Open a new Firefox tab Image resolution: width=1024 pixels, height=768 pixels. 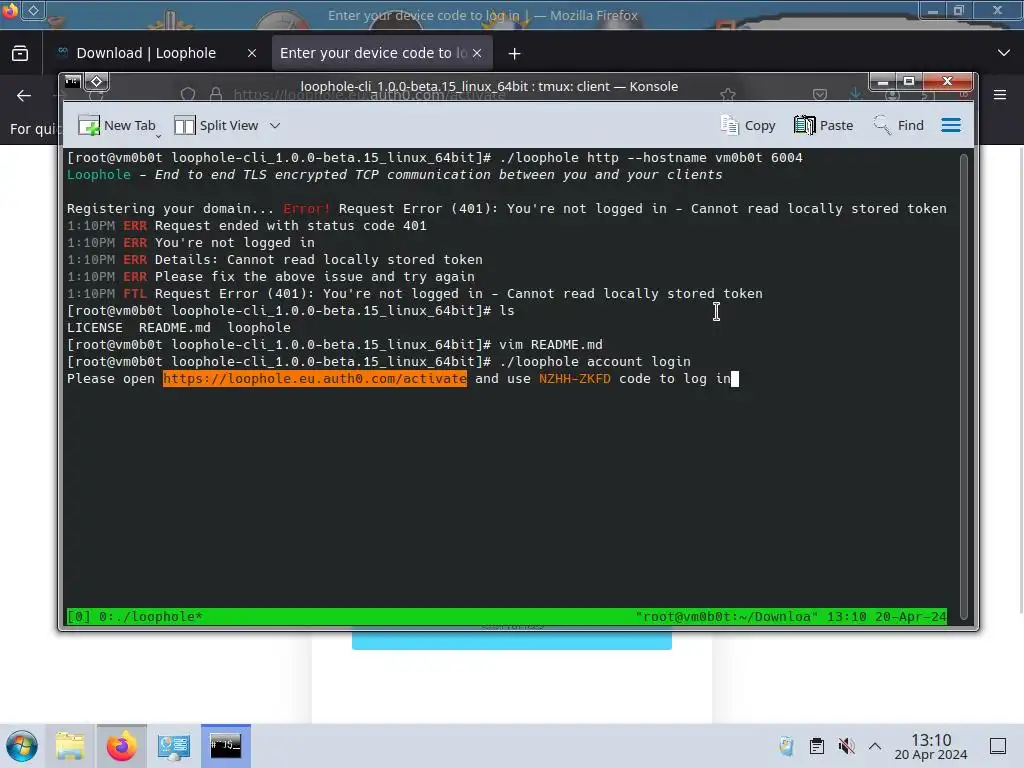click(515, 54)
